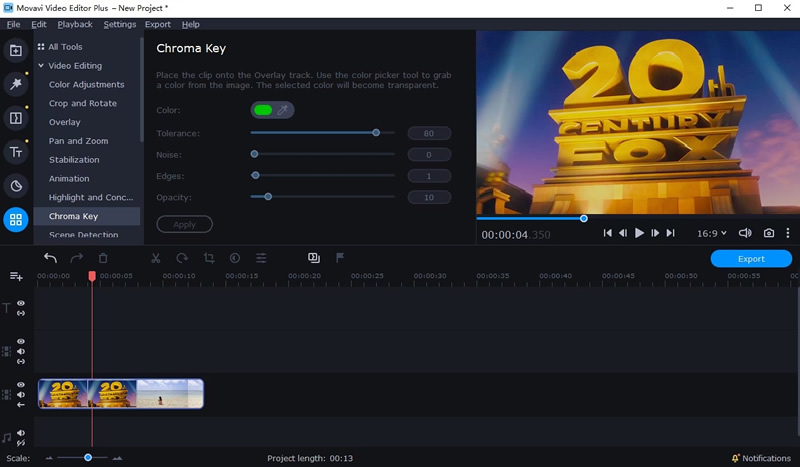Screen dimensions: 800x467
Task: Activate the color picker eyedropper
Action: coord(283,110)
